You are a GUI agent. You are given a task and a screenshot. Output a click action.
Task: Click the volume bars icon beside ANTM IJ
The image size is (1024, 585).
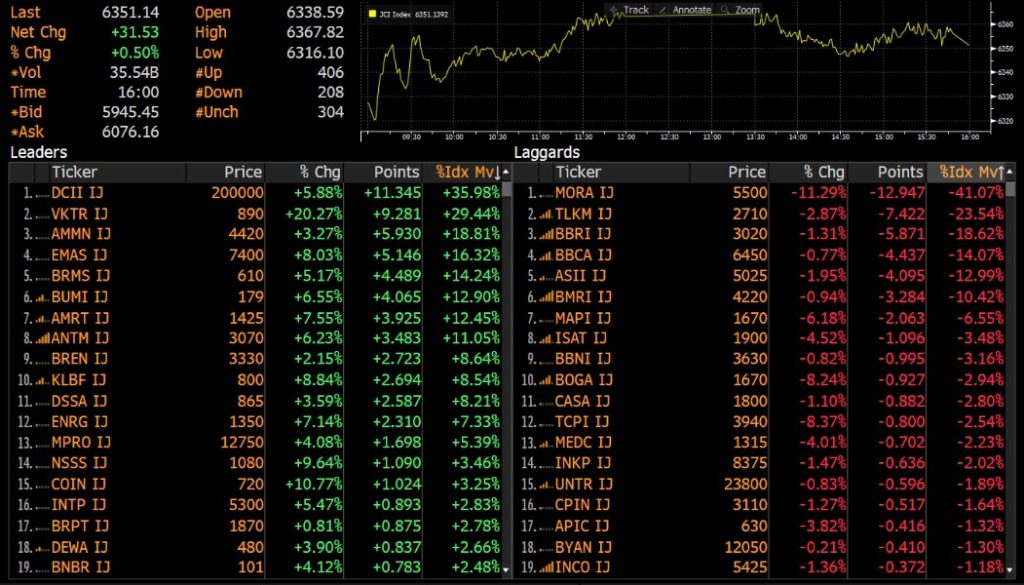coord(43,338)
